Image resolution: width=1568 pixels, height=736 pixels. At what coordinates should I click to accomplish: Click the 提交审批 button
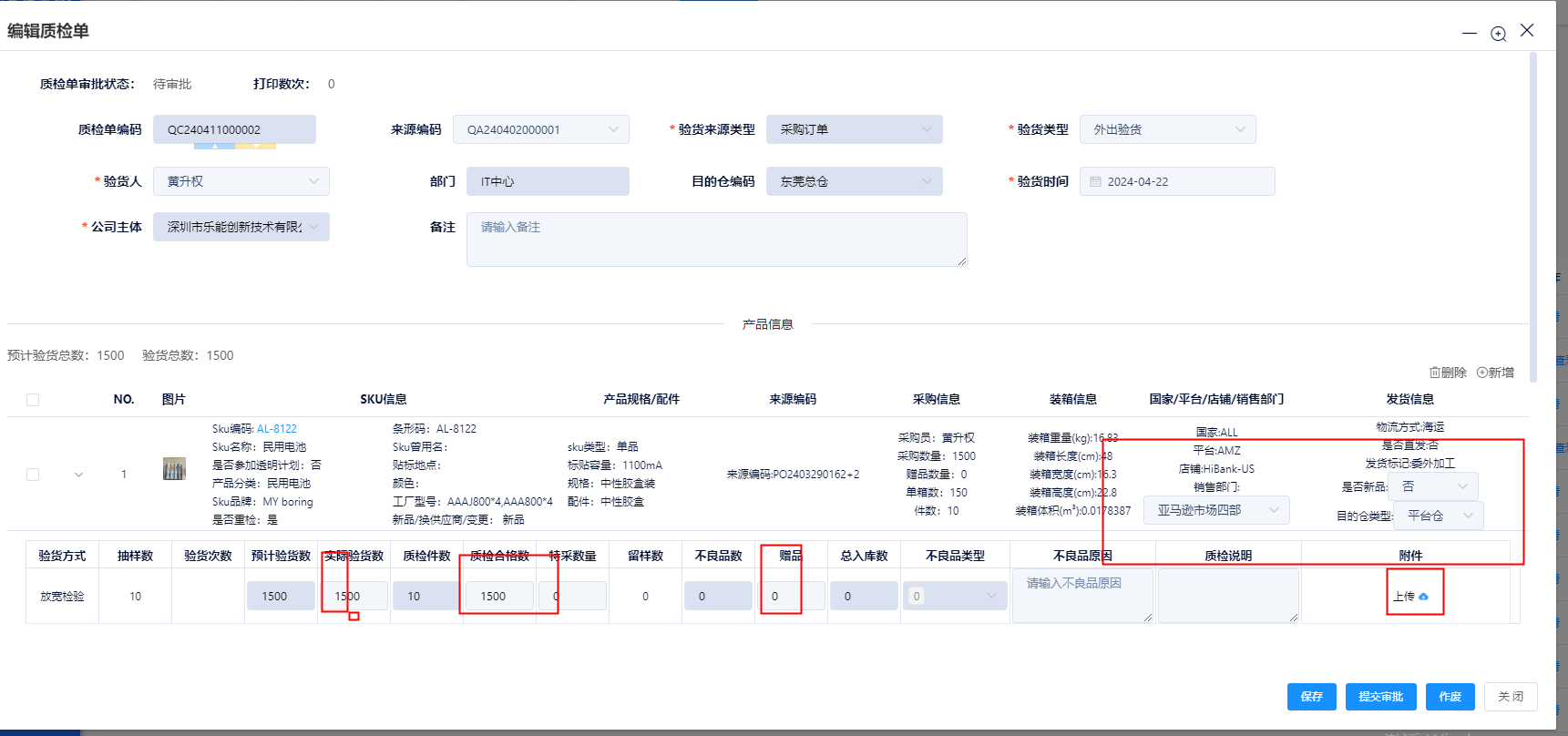click(x=1380, y=697)
